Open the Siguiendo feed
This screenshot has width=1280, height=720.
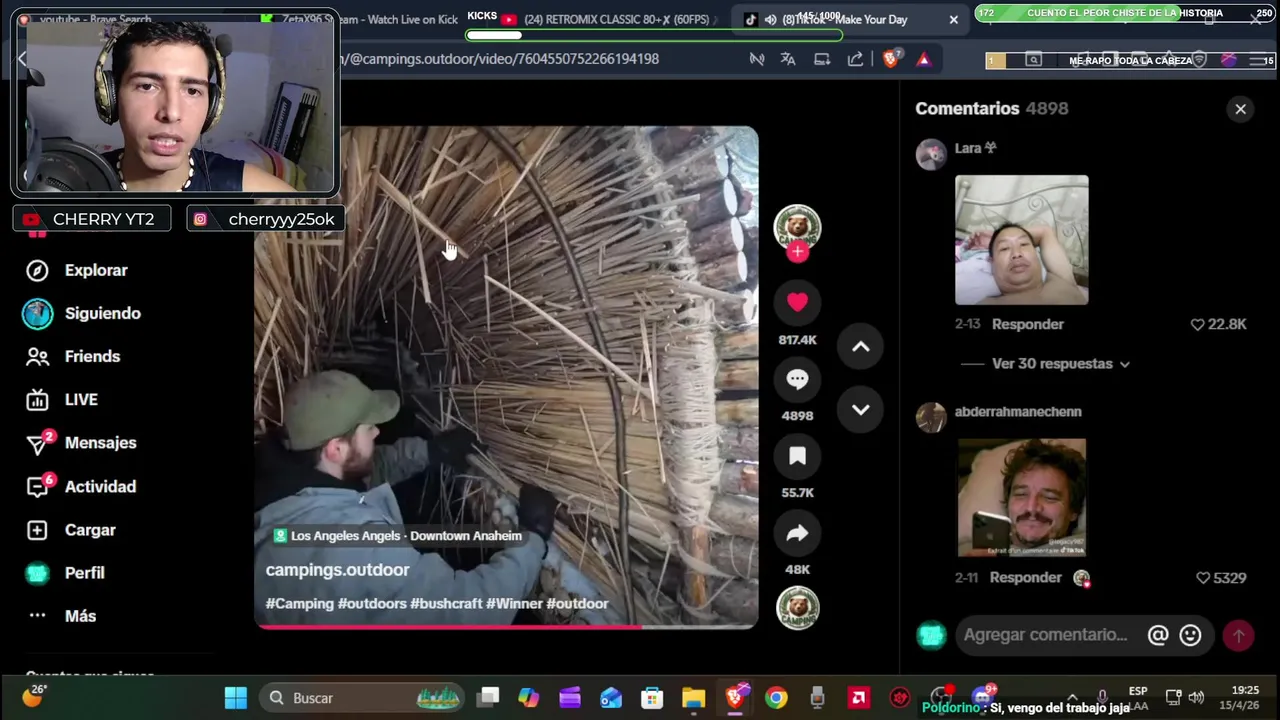[82, 313]
